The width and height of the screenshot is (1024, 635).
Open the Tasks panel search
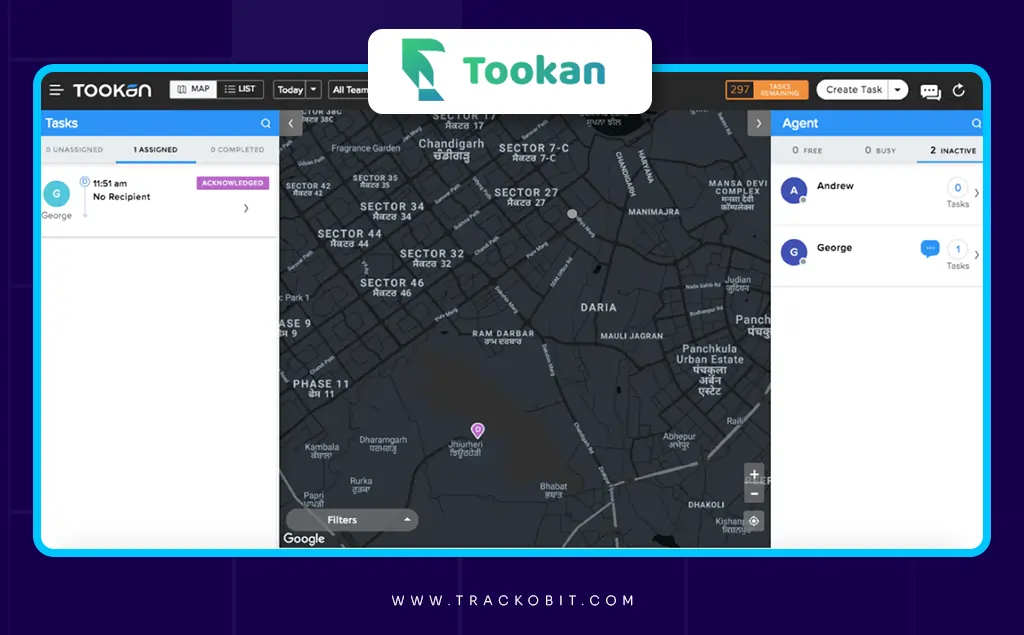pos(265,122)
